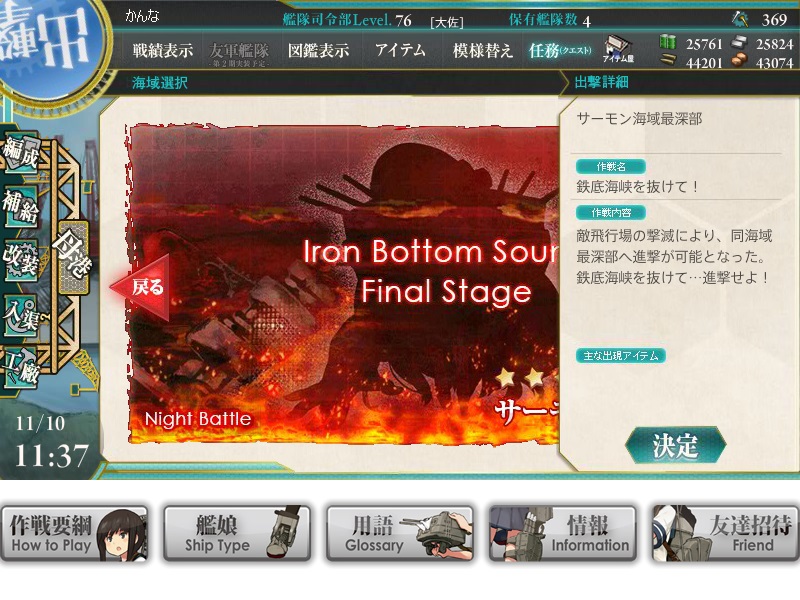Confirm sortie with the 決定 button

click(x=675, y=445)
